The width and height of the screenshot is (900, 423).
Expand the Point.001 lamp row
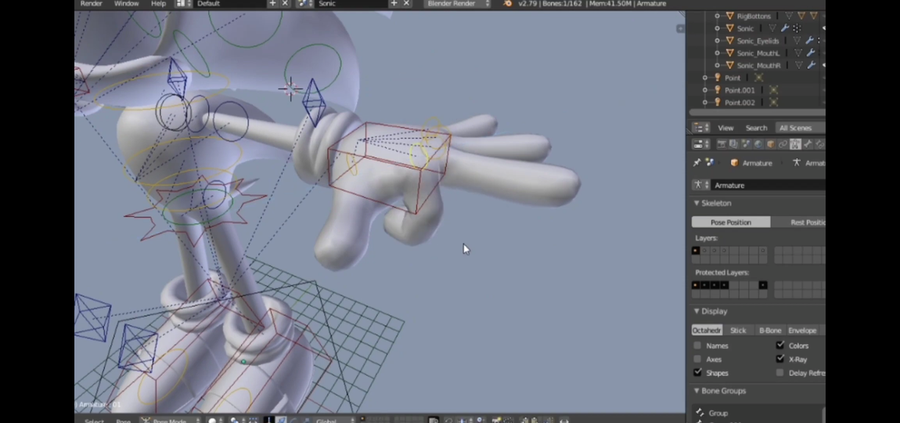tap(705, 90)
